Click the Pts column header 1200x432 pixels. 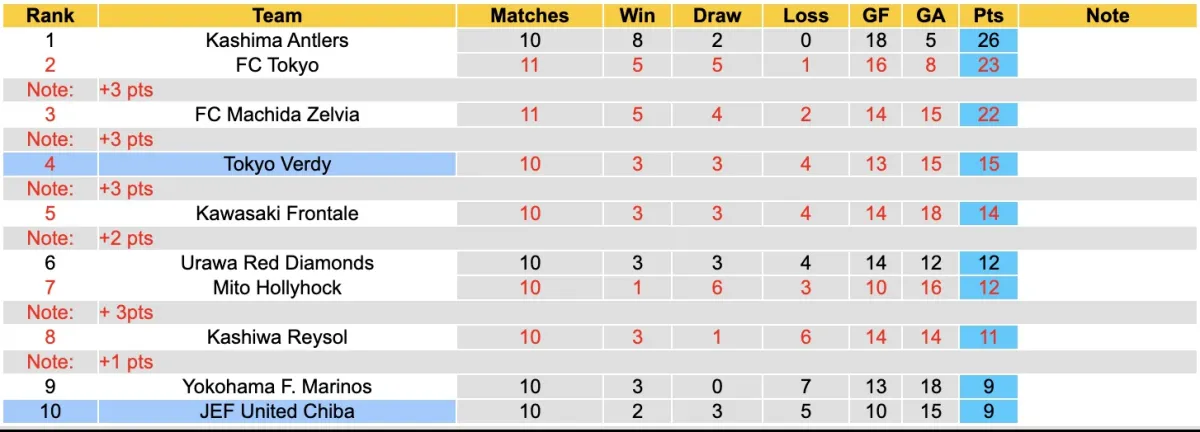point(988,16)
